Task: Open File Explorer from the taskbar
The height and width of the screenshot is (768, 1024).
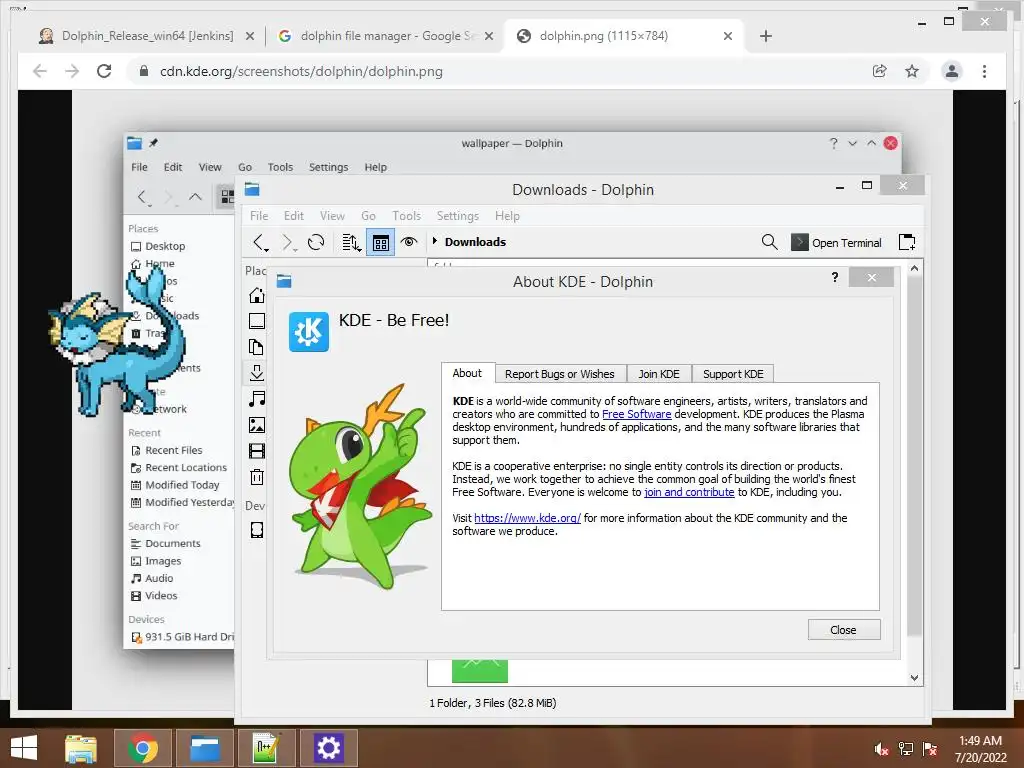Action: pyautogui.click(x=81, y=748)
